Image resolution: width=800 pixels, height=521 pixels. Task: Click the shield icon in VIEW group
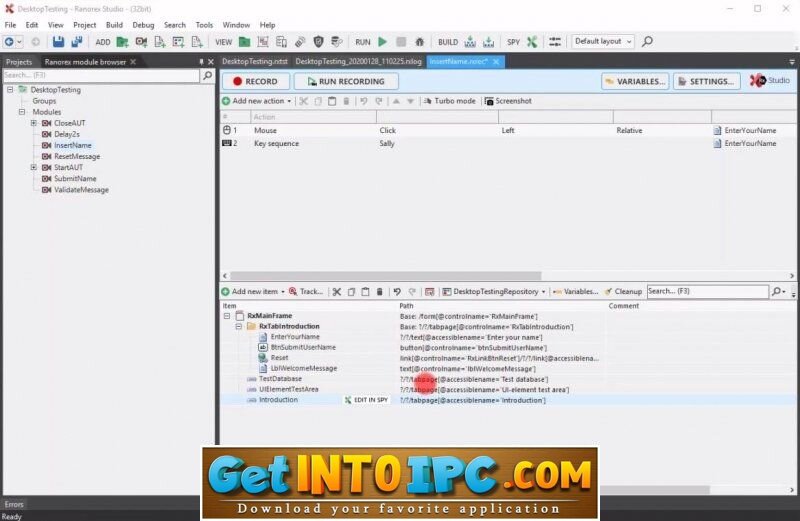click(x=318, y=42)
